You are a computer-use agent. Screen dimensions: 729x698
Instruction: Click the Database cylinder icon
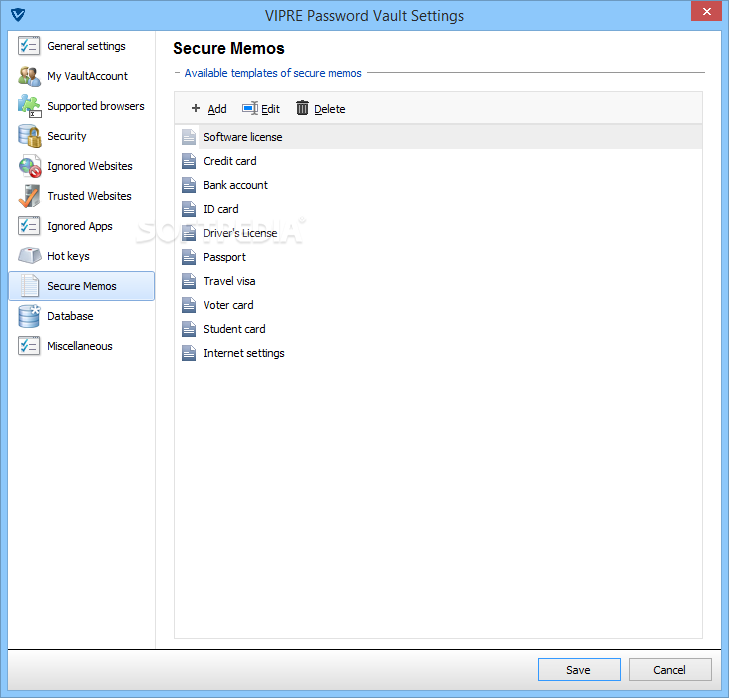pyautogui.click(x=29, y=316)
